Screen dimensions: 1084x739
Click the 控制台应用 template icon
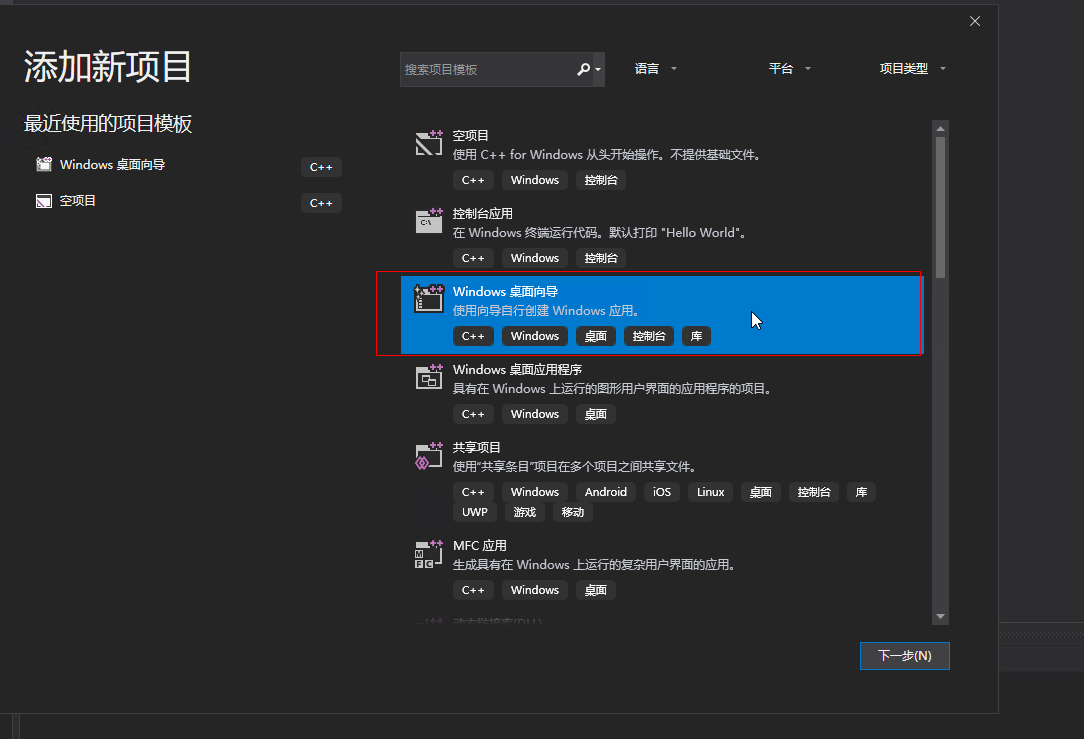(429, 221)
